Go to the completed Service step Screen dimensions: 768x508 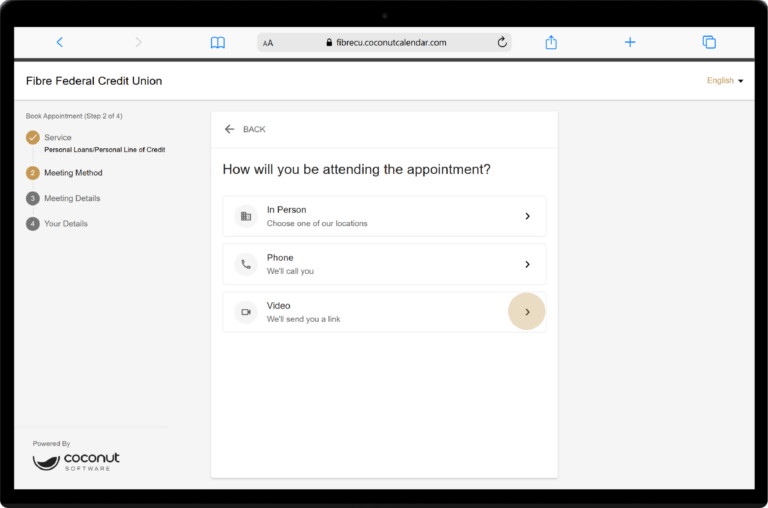click(57, 137)
